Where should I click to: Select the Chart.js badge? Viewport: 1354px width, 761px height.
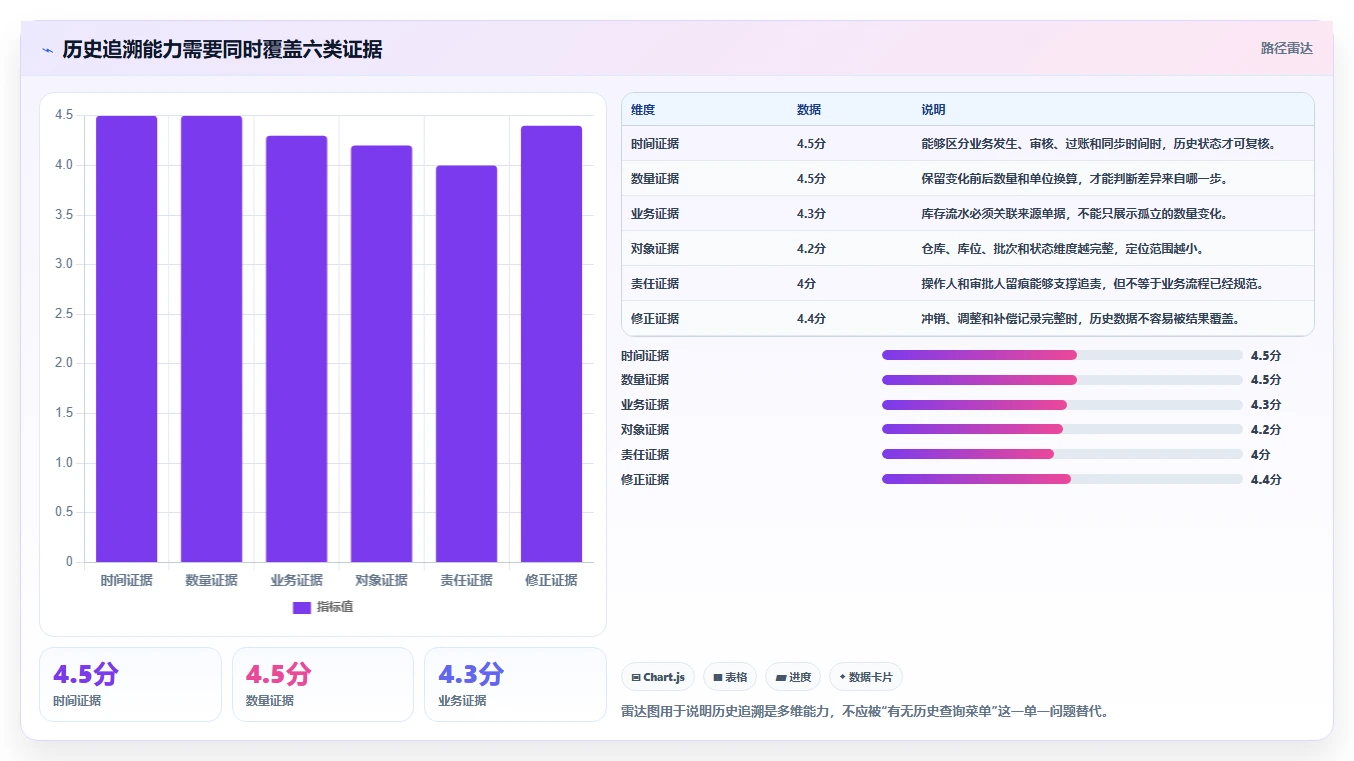click(x=658, y=677)
